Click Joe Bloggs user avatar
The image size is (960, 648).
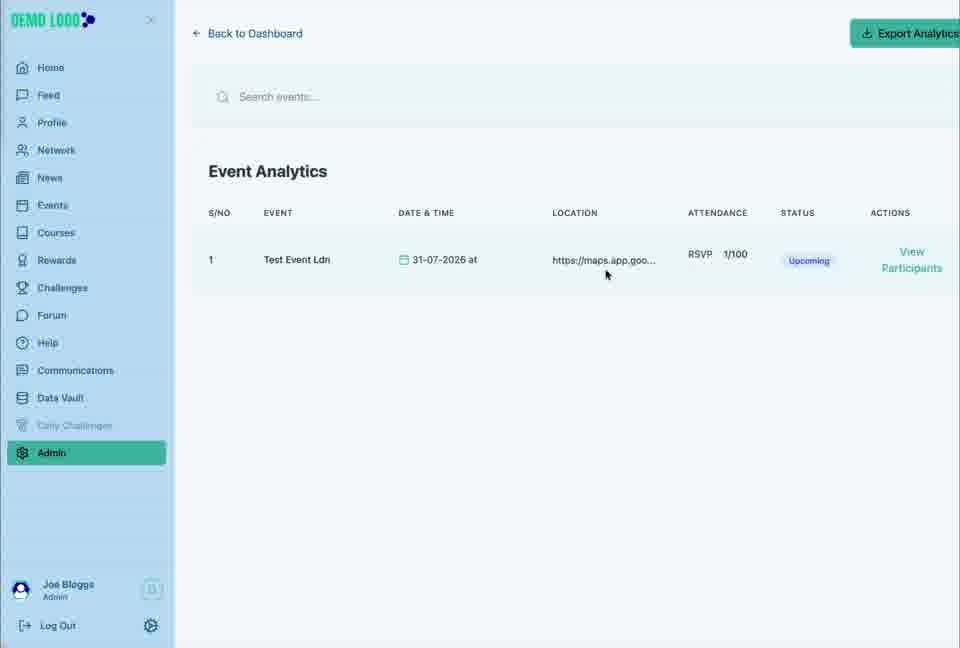tap(21, 590)
